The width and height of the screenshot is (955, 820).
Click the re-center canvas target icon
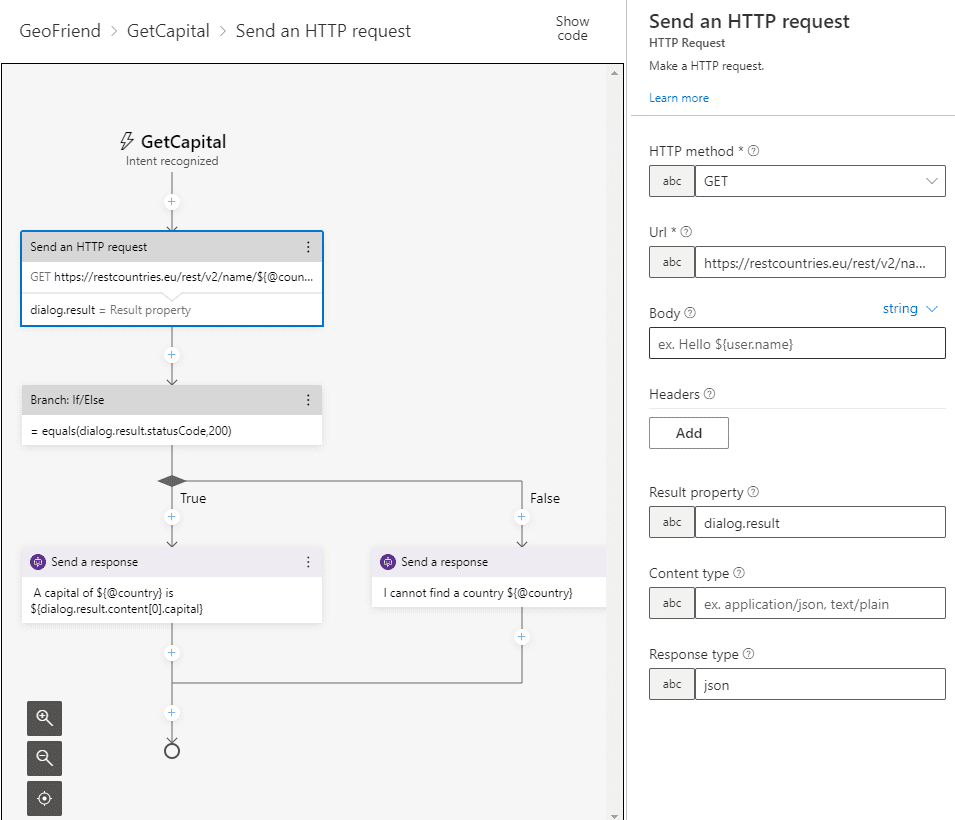45,799
